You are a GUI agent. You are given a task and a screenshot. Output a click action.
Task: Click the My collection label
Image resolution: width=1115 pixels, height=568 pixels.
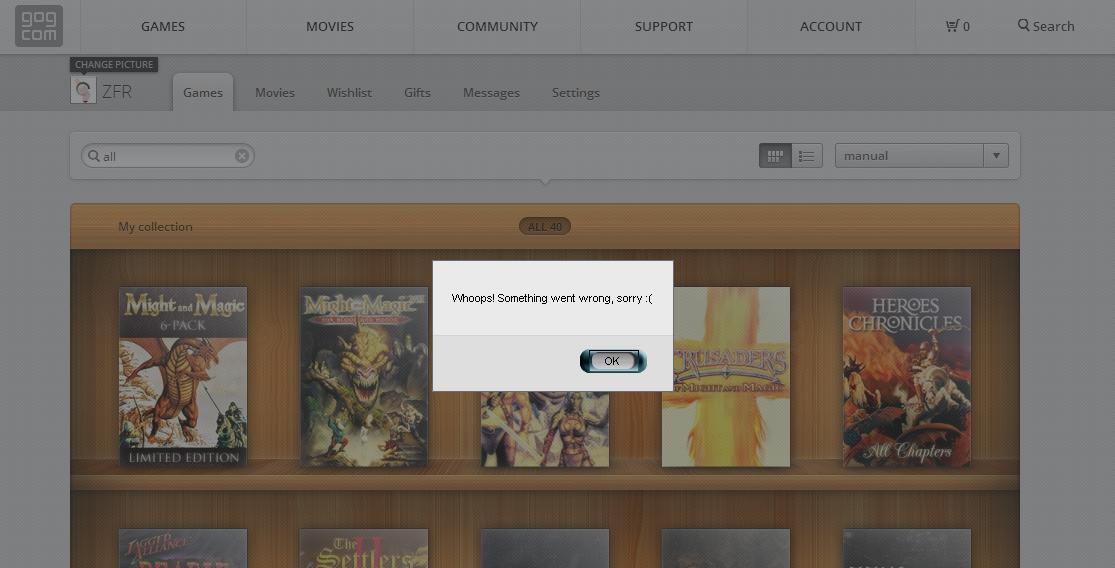[x=155, y=227]
